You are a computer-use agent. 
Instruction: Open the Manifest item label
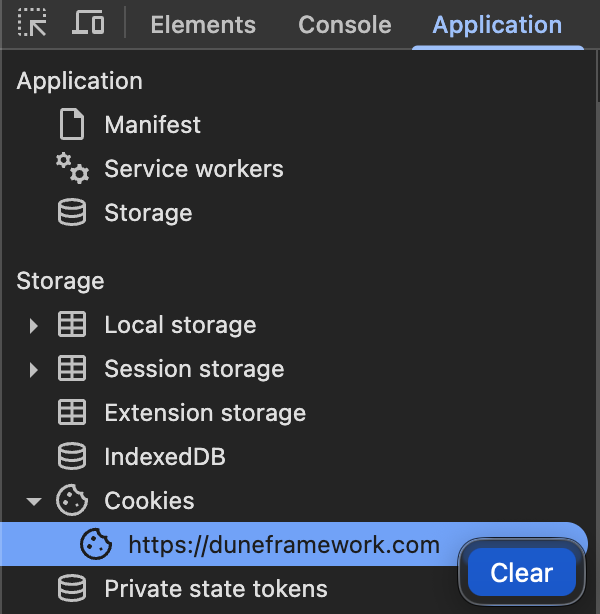point(152,125)
